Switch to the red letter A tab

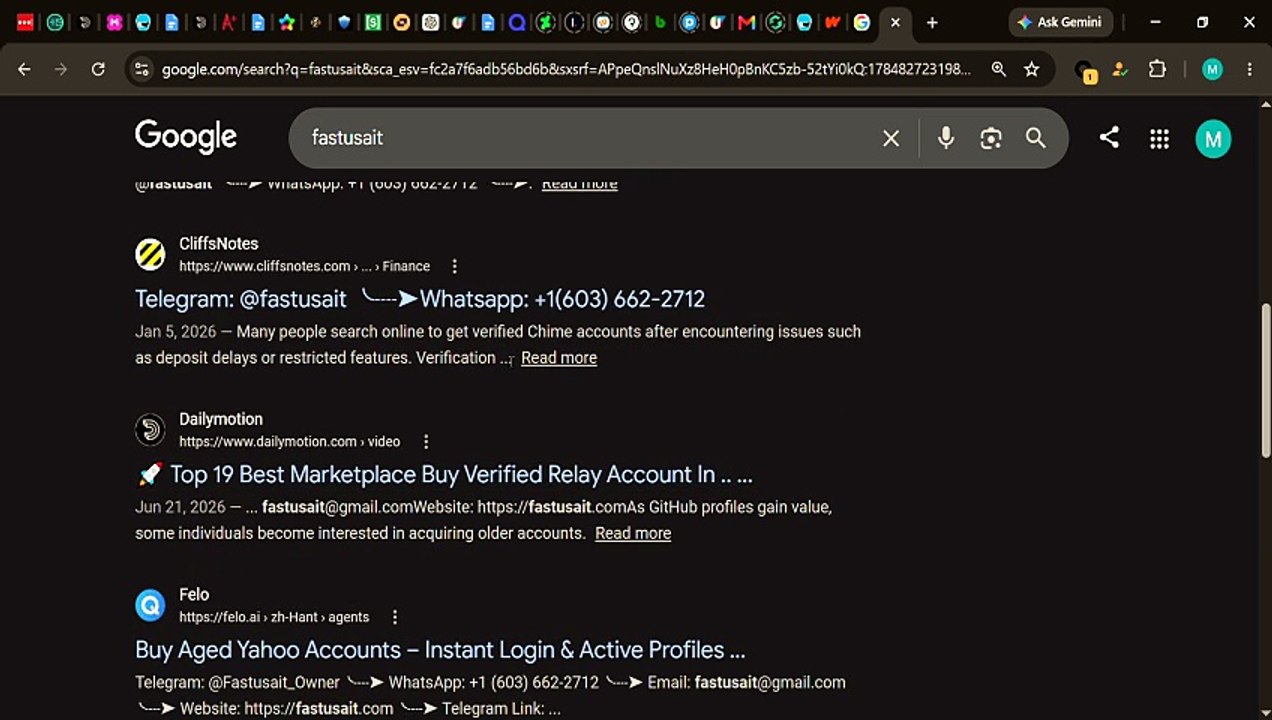pyautogui.click(x=229, y=22)
